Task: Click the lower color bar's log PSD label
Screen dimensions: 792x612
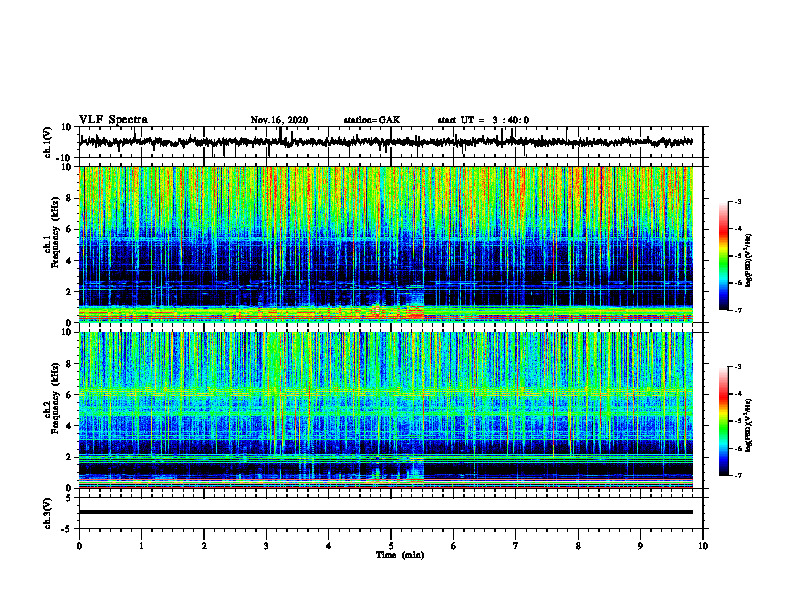Action: (749, 425)
